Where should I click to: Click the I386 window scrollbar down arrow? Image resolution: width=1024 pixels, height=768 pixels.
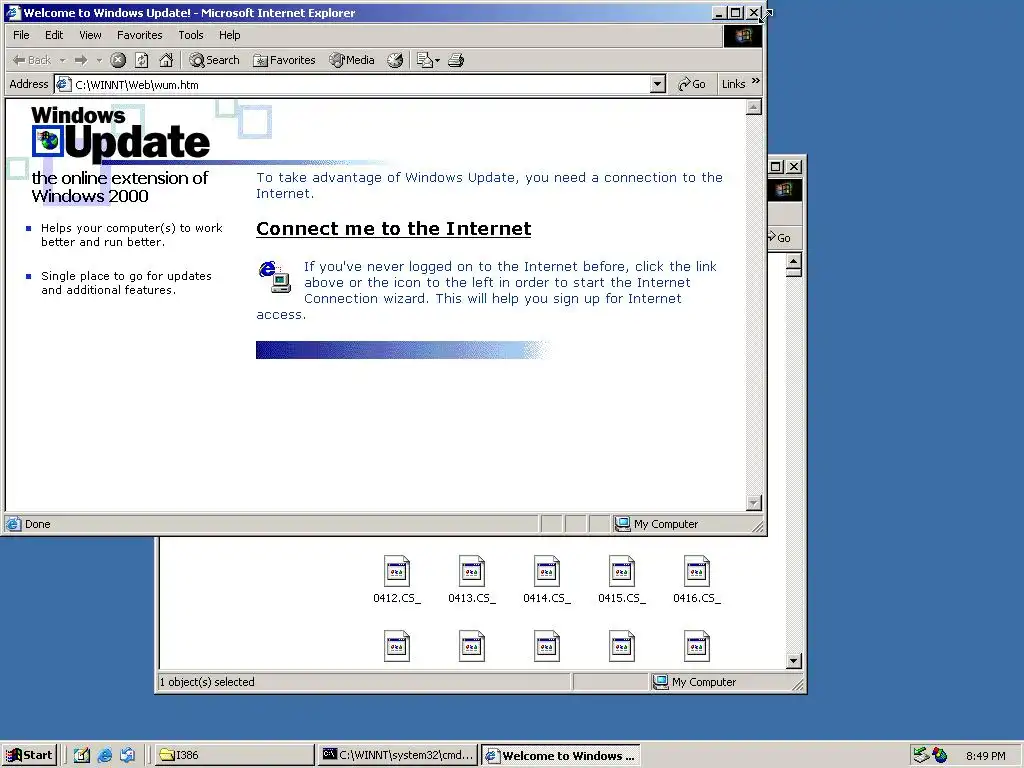pos(793,660)
